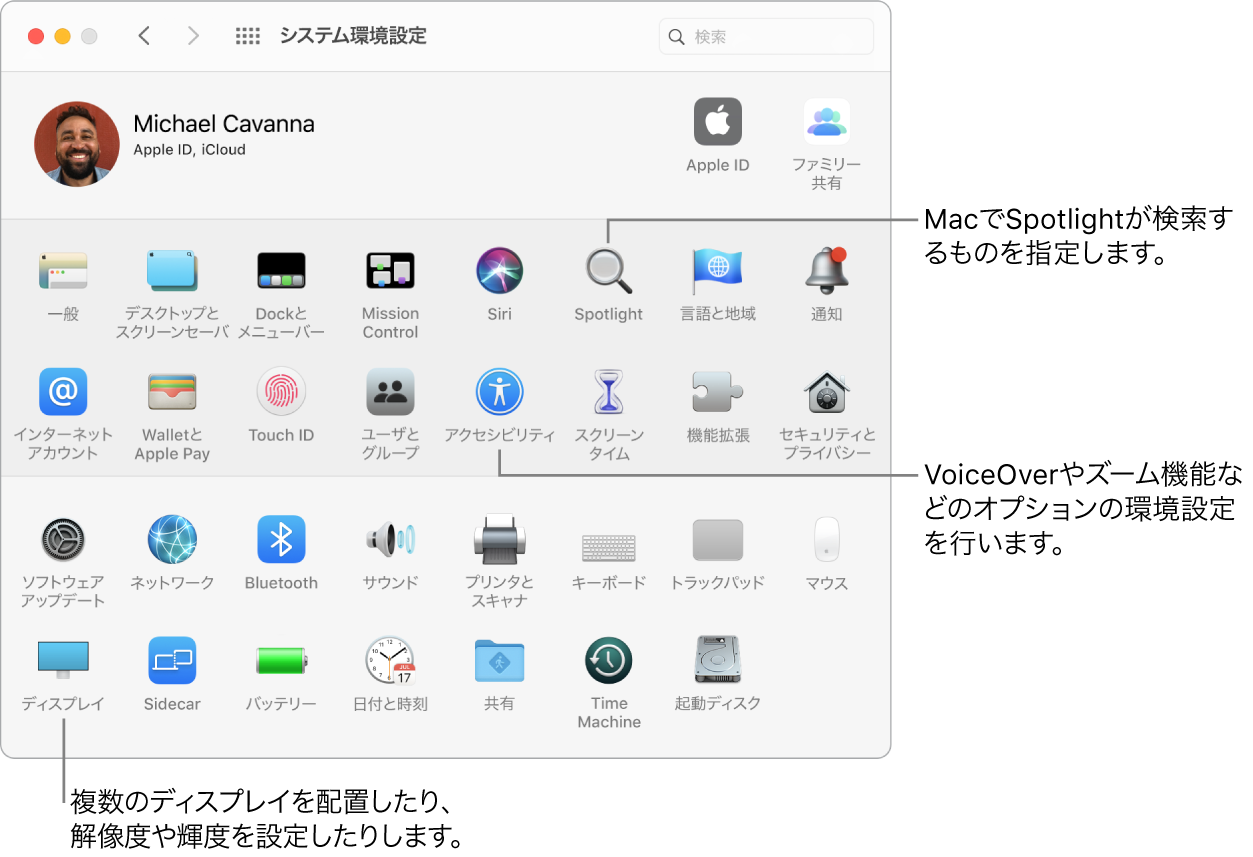The image size is (1253, 857).
Task: Click the 検索 (search) field
Action: click(x=765, y=36)
